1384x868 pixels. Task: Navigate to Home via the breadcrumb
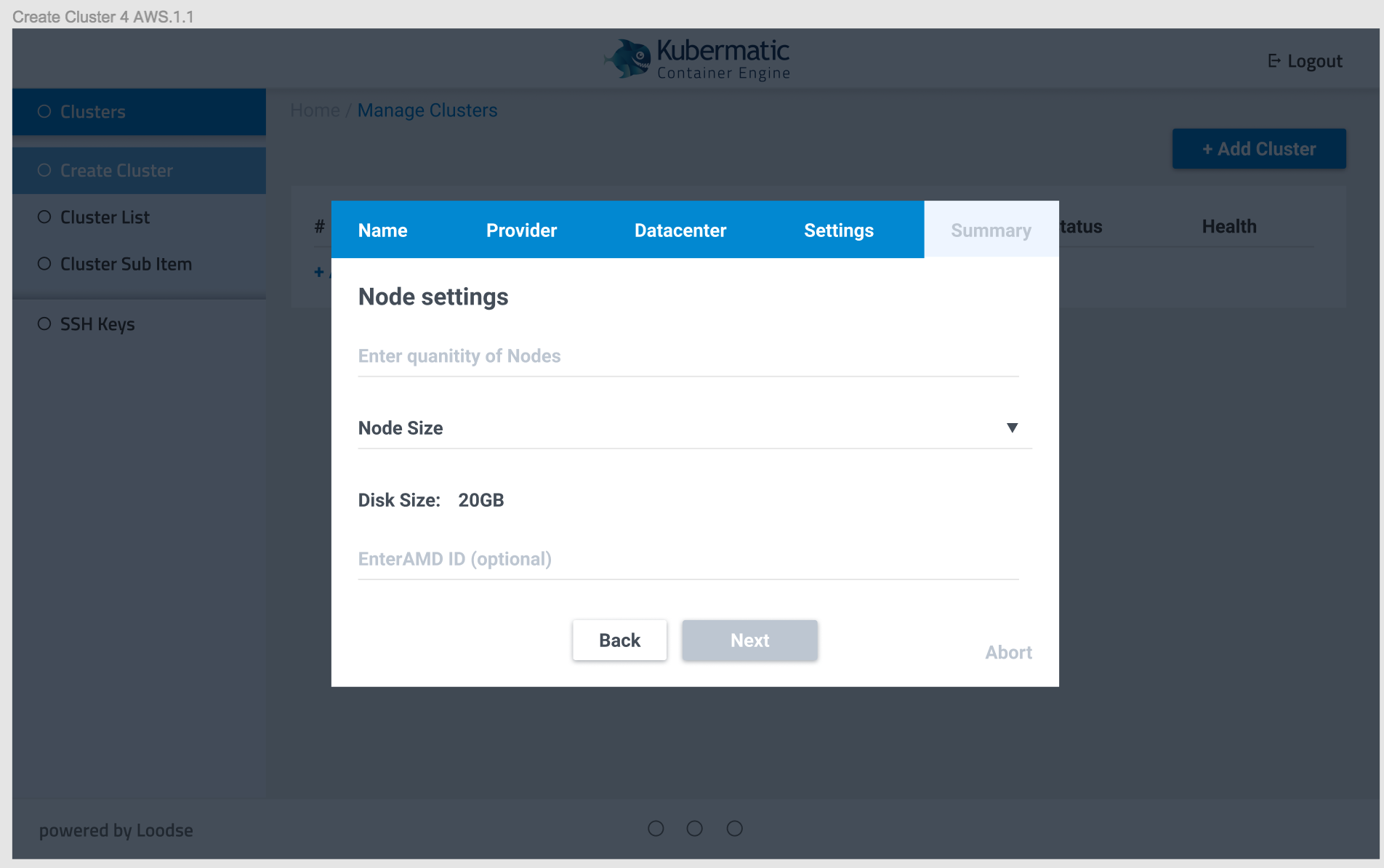(314, 110)
